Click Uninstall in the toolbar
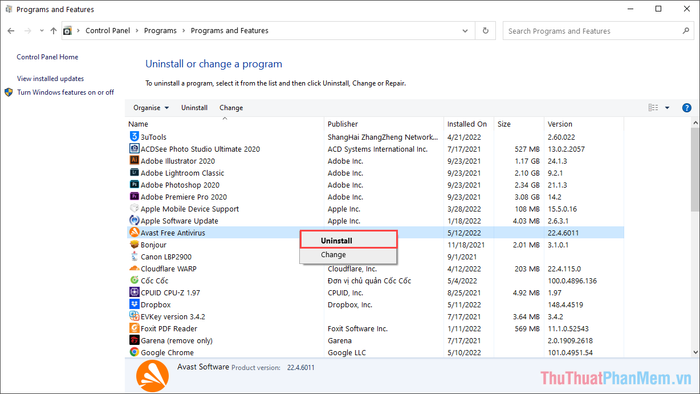 point(194,108)
